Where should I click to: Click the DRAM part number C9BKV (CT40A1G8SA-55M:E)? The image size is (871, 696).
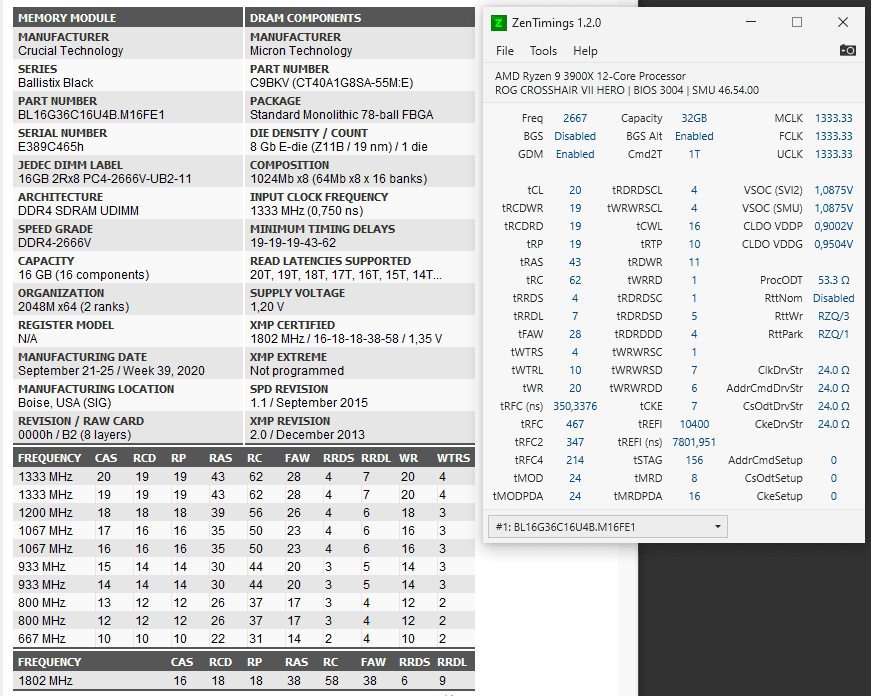[332, 83]
